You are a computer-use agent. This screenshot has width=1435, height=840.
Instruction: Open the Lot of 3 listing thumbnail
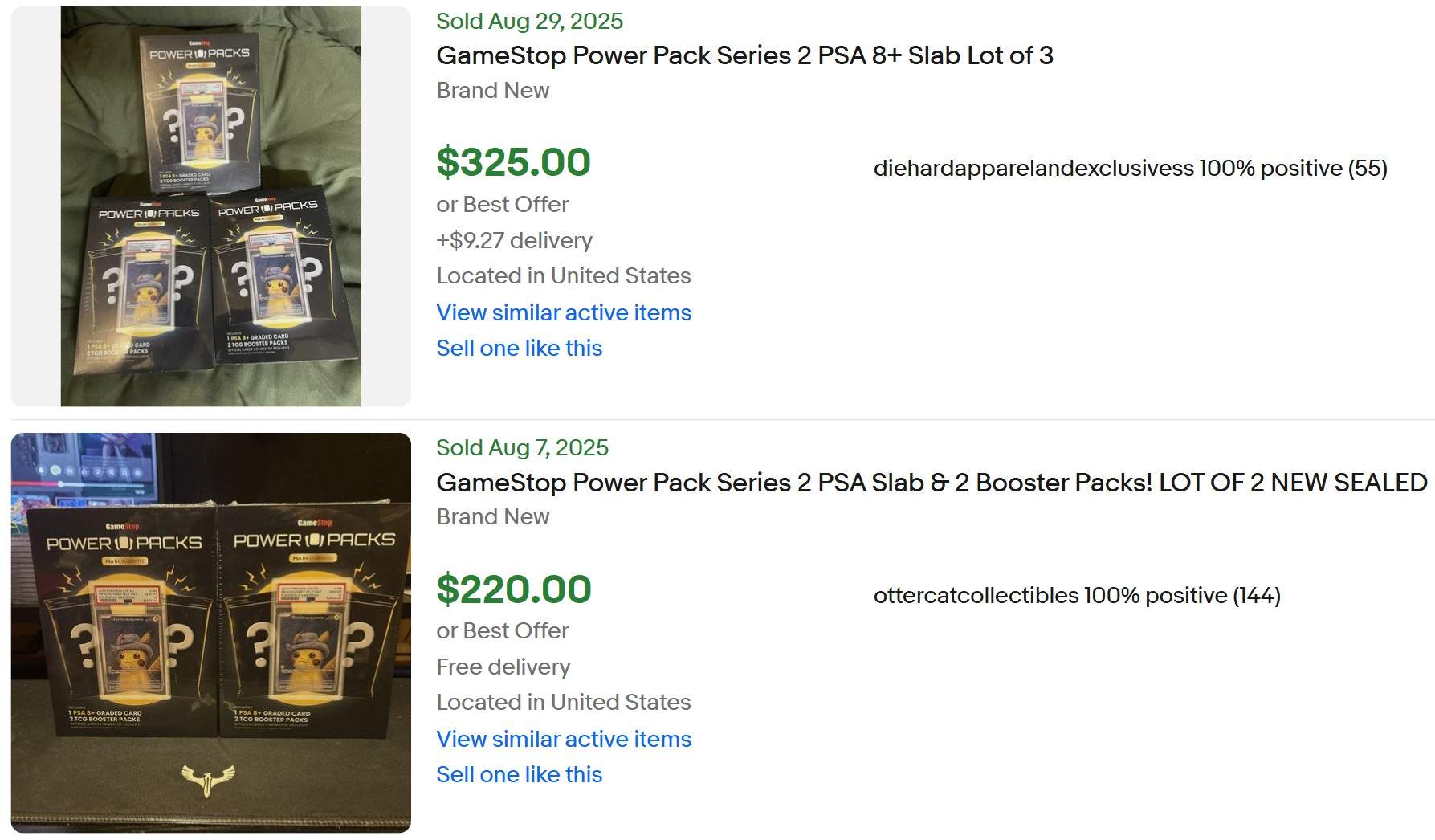tap(210, 206)
